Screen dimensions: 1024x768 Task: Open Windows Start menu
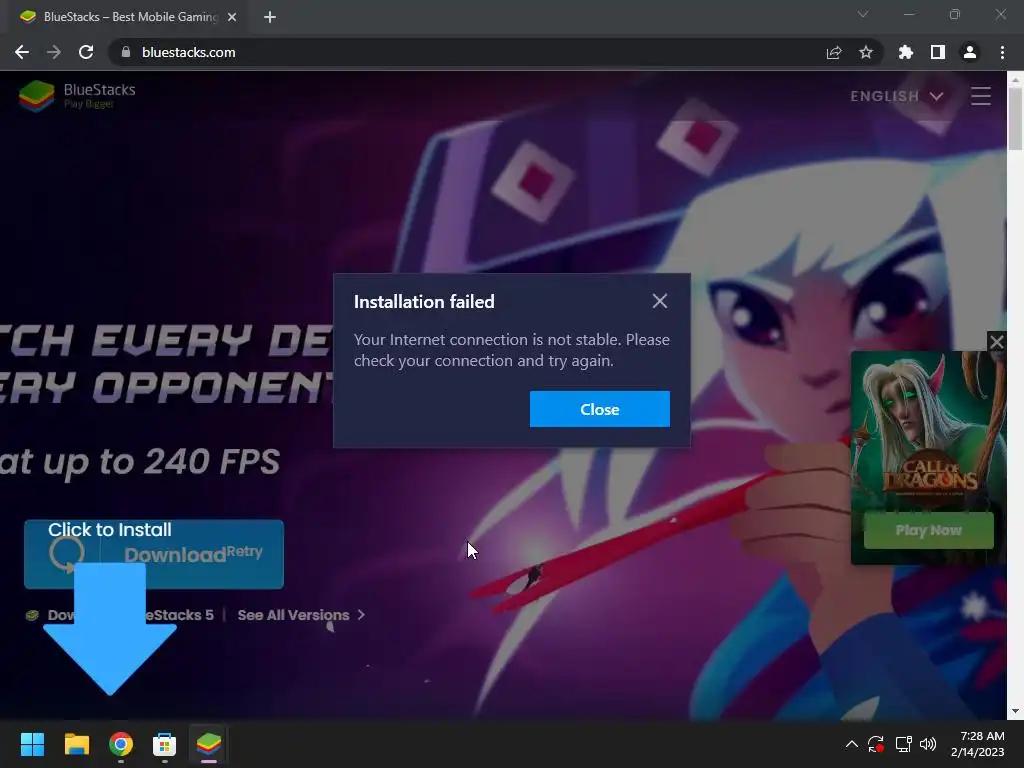click(x=32, y=744)
